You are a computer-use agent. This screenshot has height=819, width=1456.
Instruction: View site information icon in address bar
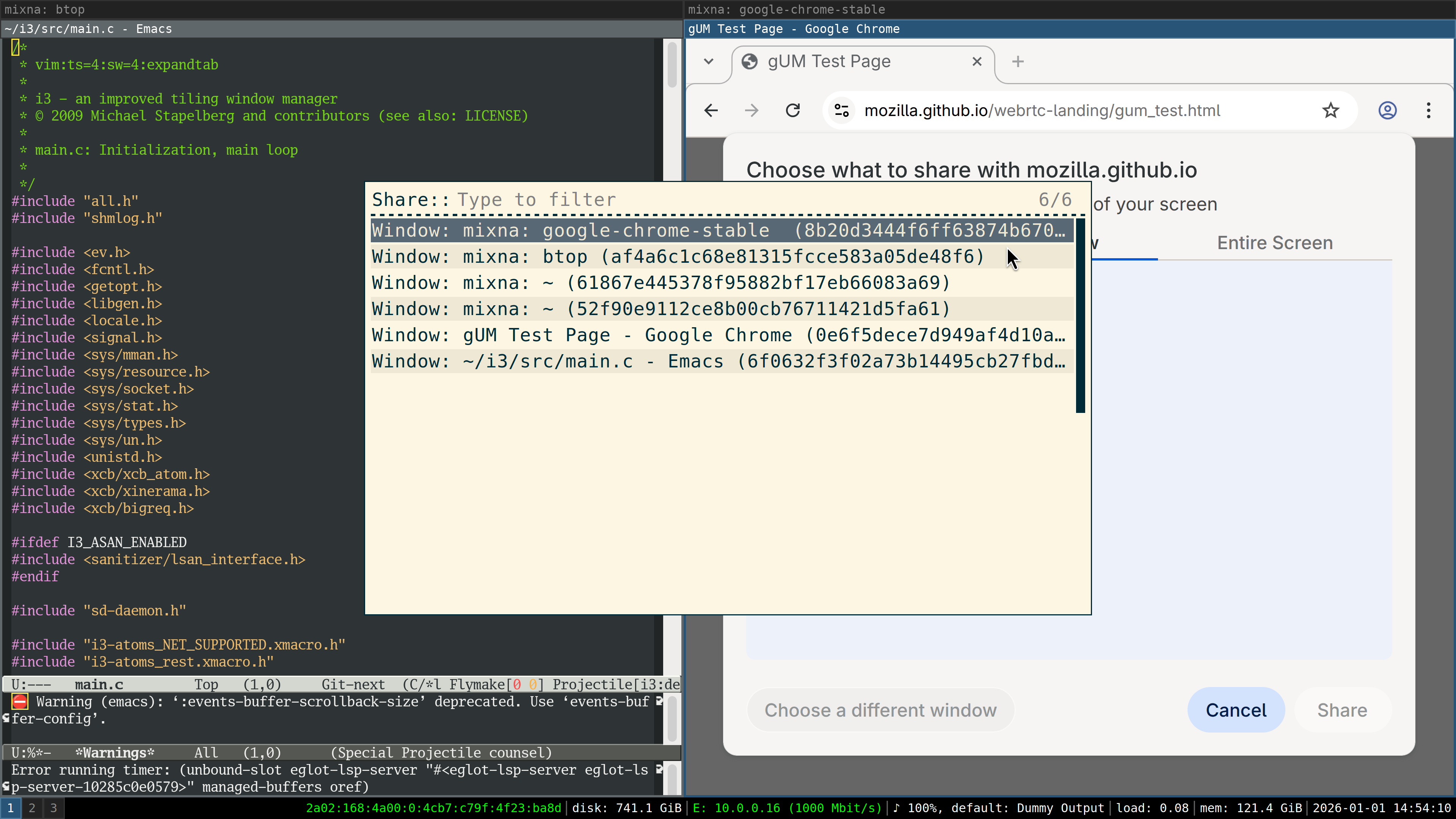click(842, 110)
